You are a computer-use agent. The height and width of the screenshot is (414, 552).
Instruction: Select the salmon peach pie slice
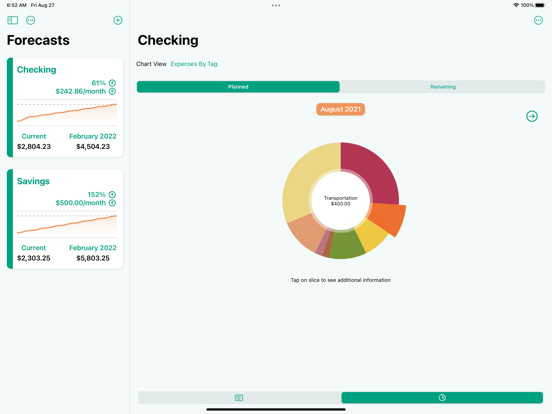(x=307, y=232)
